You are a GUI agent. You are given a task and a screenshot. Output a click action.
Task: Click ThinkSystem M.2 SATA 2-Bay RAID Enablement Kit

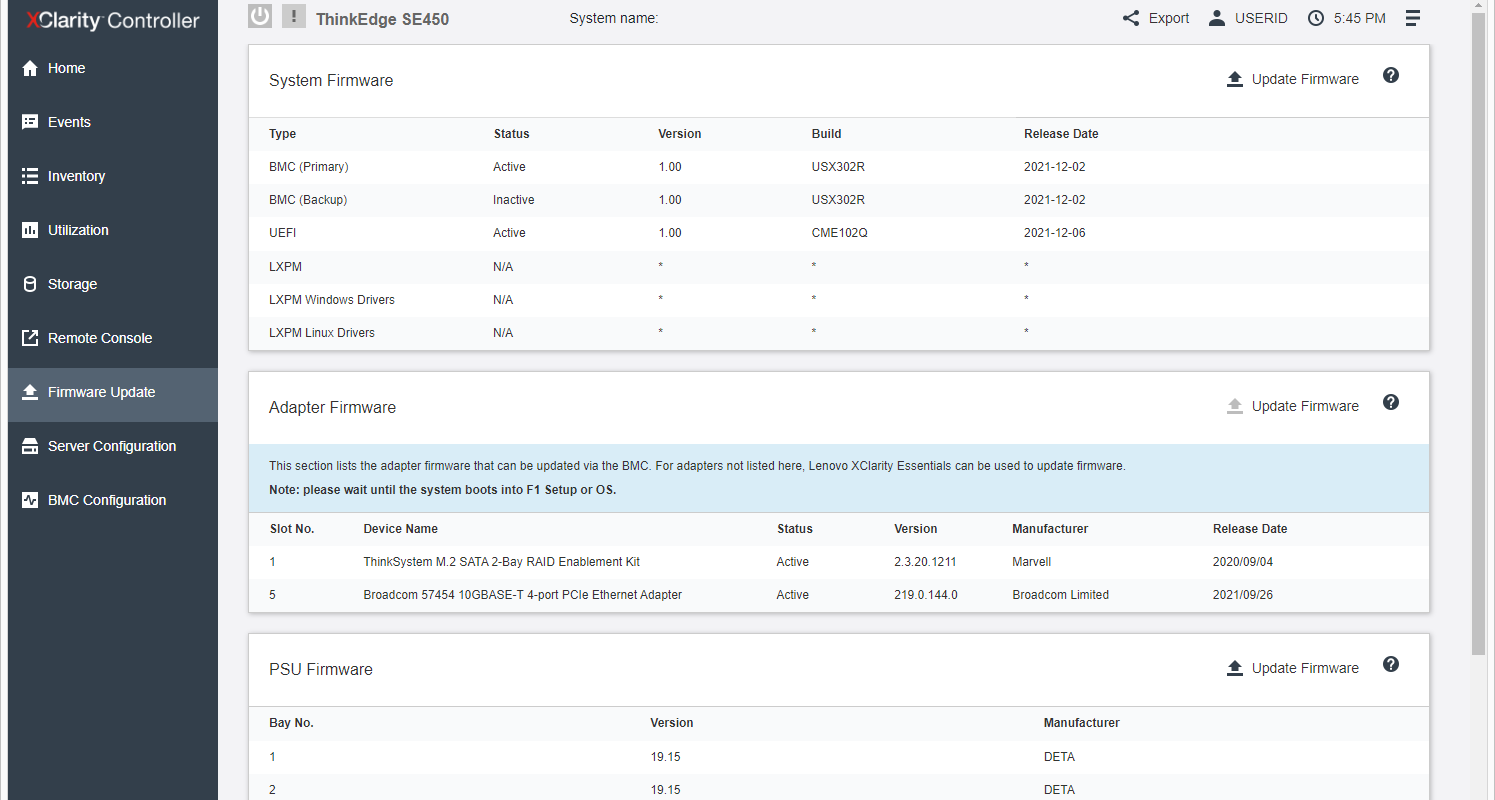point(502,562)
